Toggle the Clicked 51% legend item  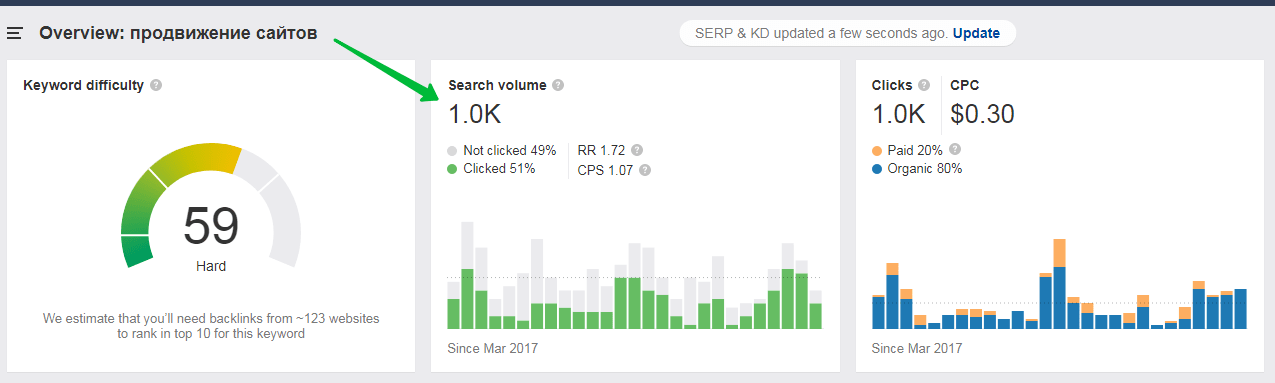point(491,169)
